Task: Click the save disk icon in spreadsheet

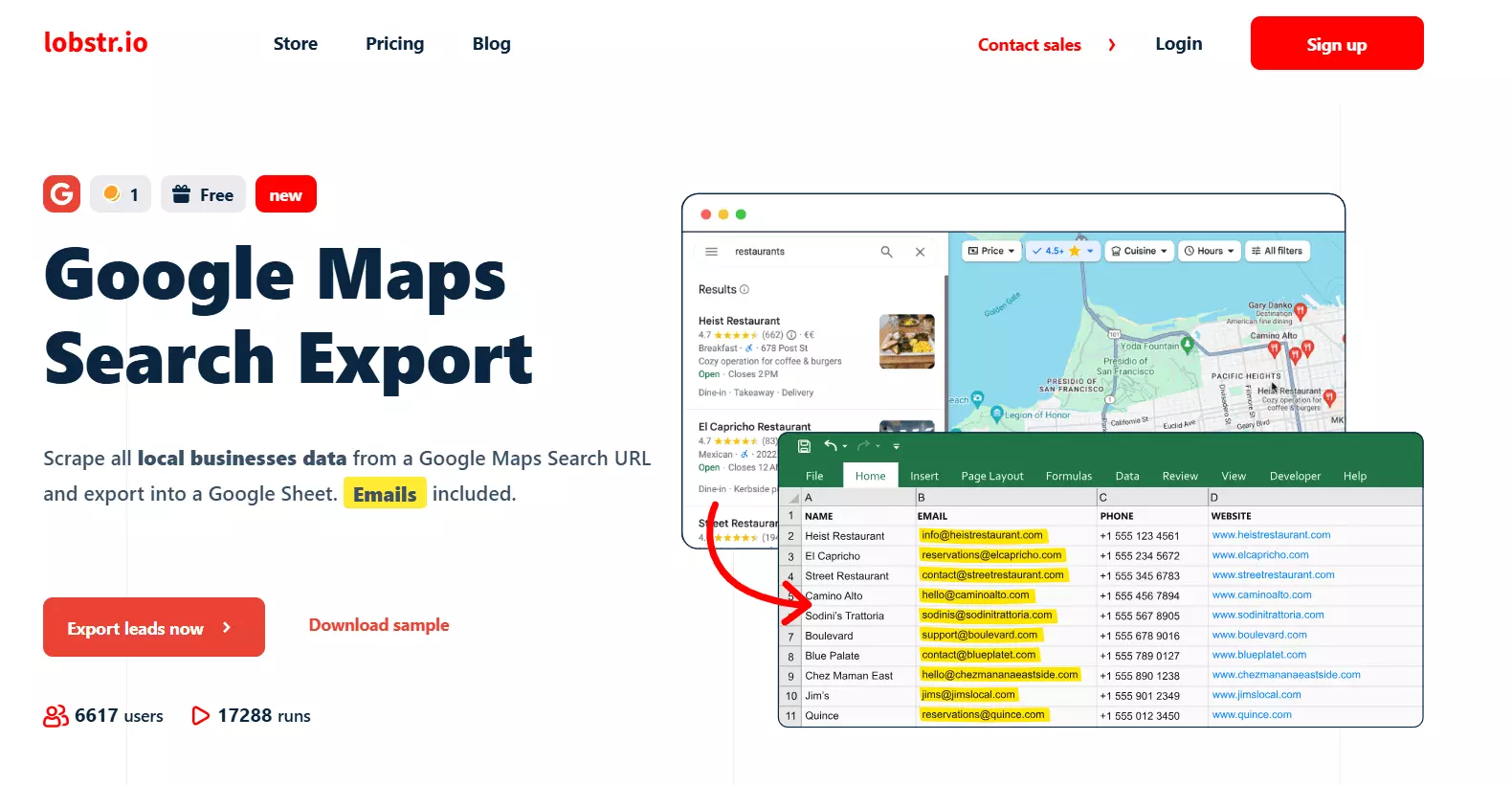Action: click(804, 446)
